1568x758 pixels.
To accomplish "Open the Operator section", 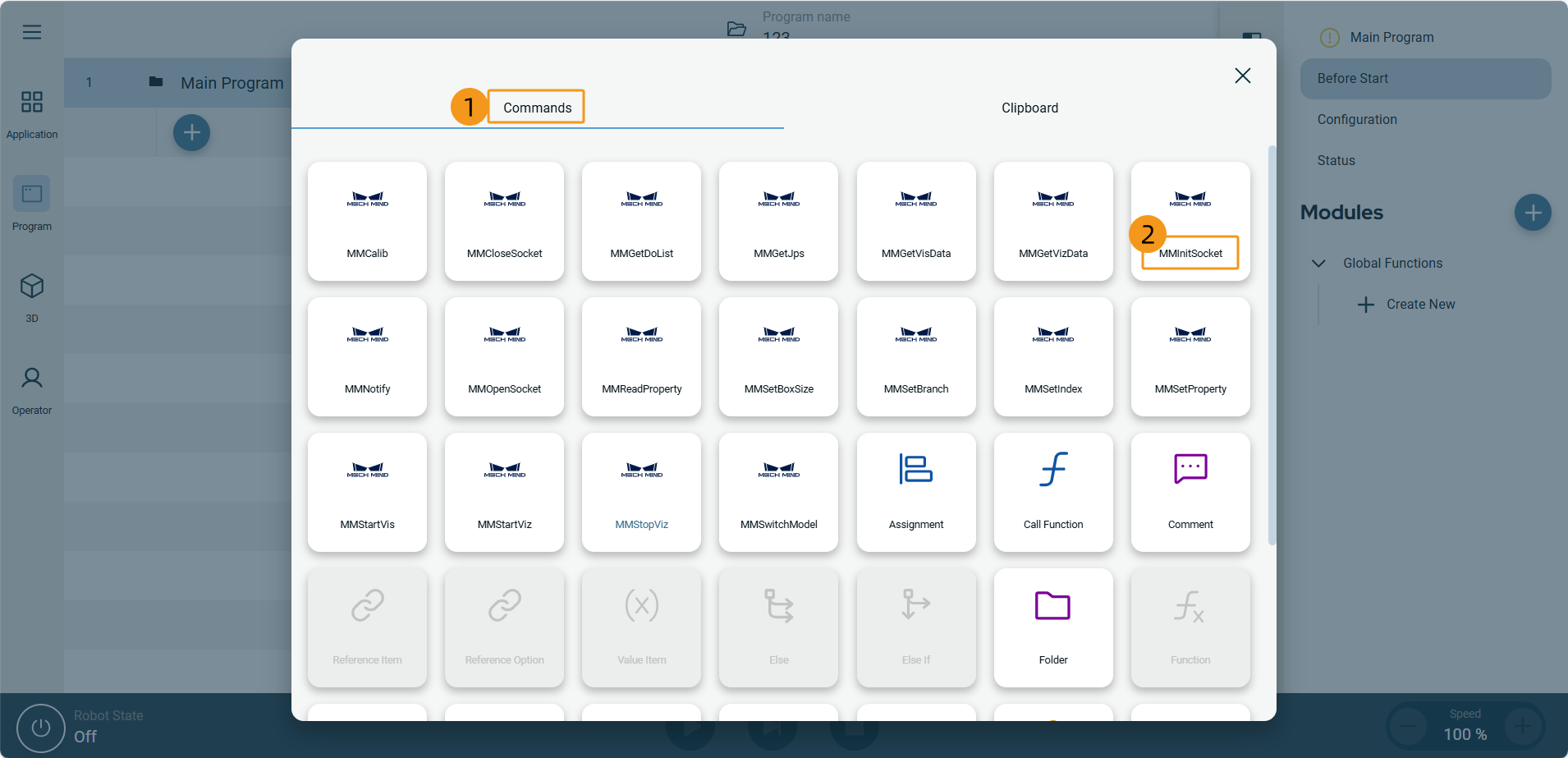I will click(32, 390).
